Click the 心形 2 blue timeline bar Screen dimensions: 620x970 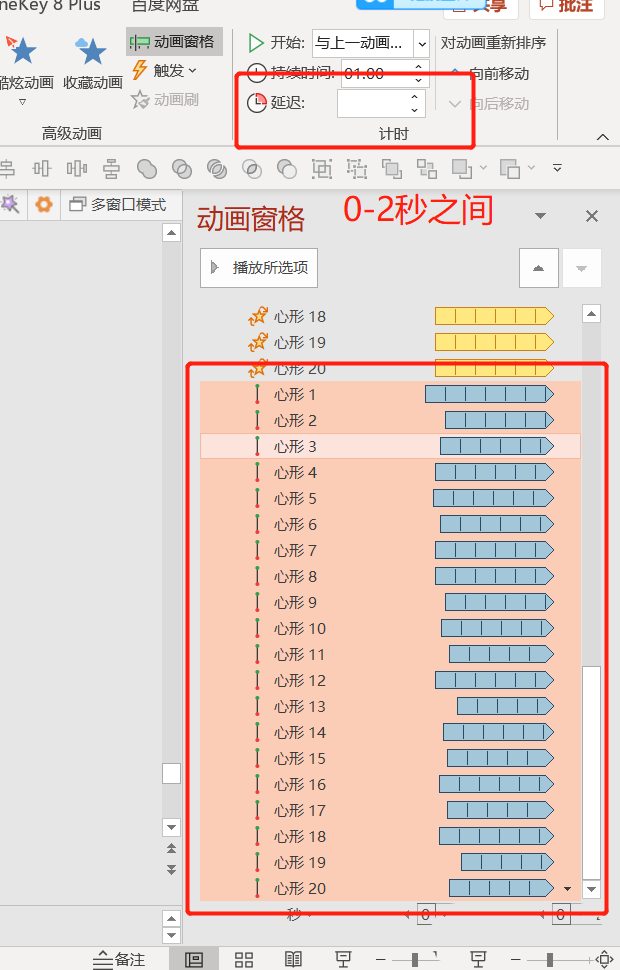(x=499, y=420)
